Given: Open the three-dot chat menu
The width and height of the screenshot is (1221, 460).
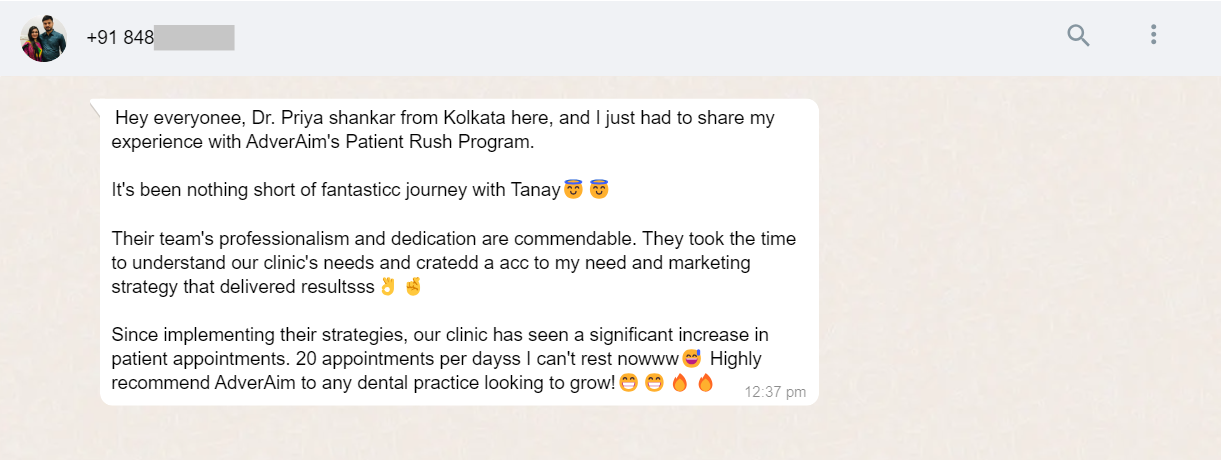Looking at the screenshot, I should coord(1153,36).
